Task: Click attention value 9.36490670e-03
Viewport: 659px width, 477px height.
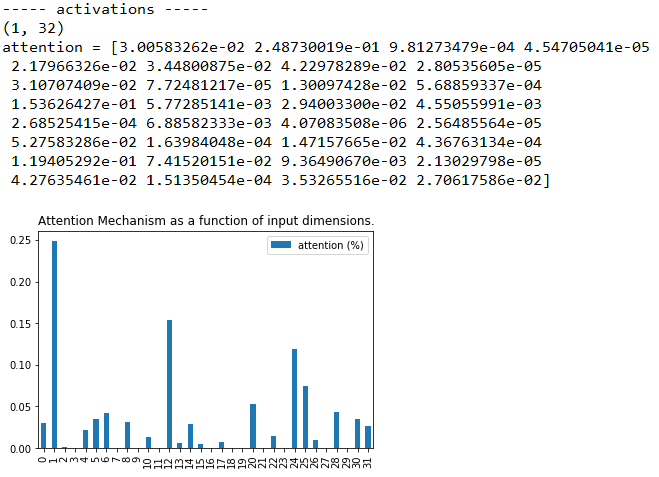Action: (x=344, y=161)
